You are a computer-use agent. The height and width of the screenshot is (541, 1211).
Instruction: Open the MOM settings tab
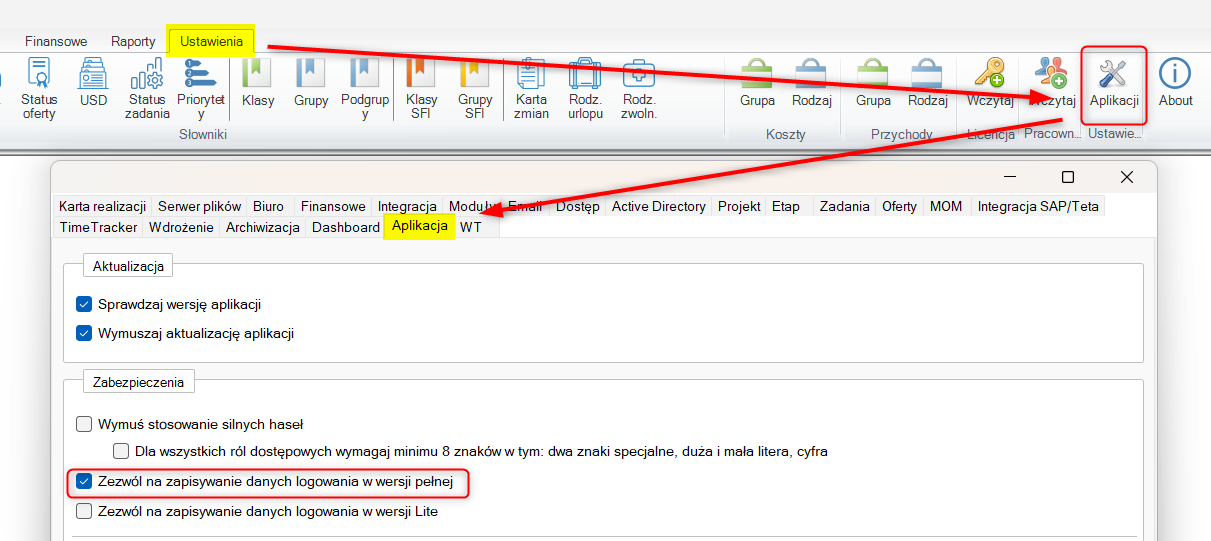946,206
